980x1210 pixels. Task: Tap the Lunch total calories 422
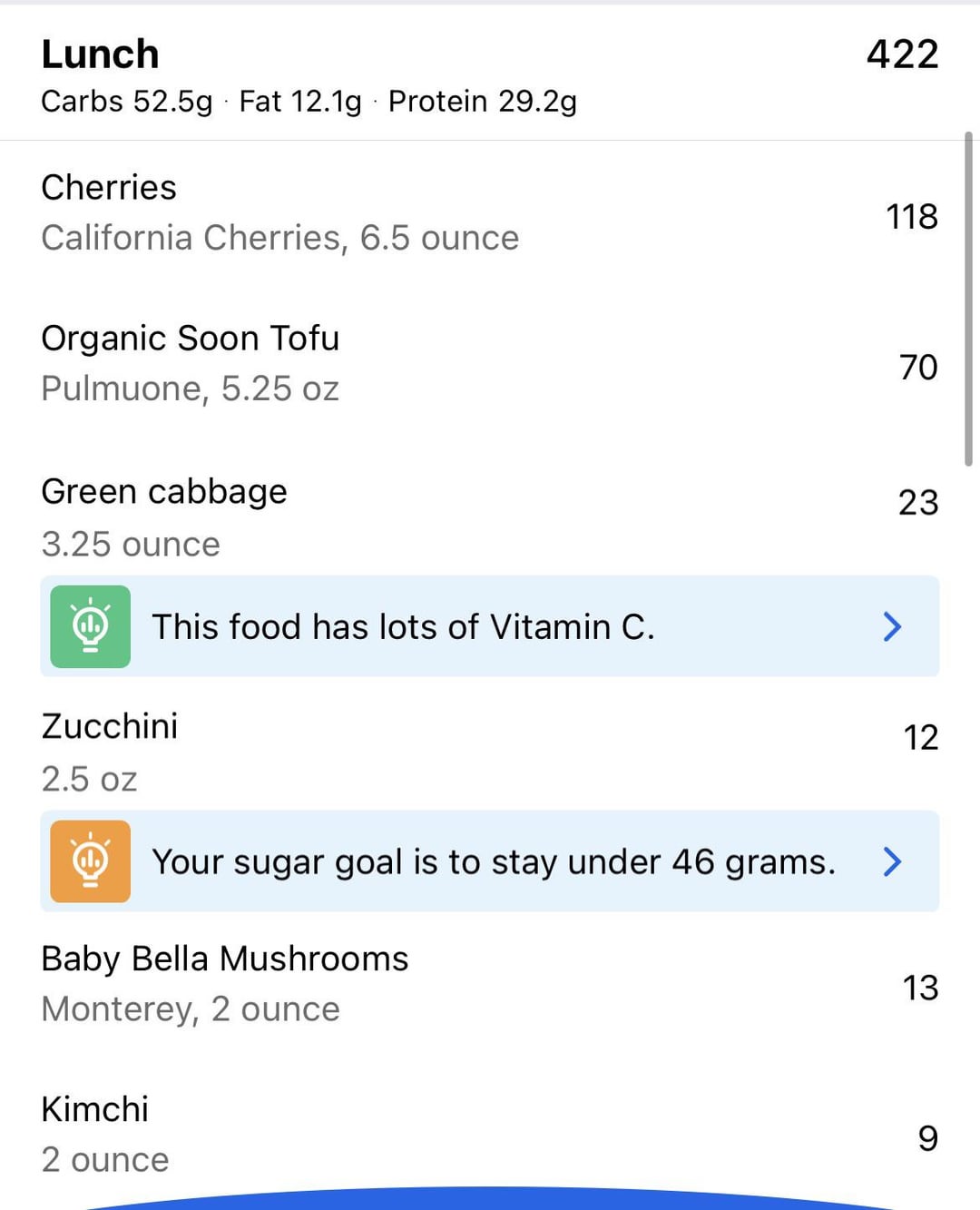pyautogui.click(x=902, y=54)
